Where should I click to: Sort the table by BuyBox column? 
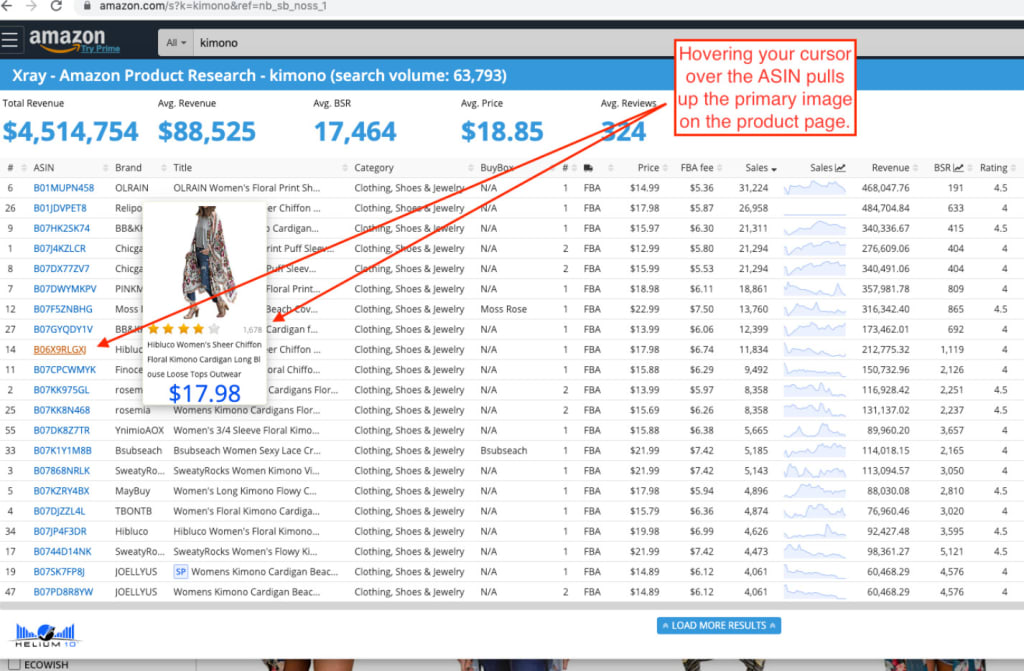(497, 168)
